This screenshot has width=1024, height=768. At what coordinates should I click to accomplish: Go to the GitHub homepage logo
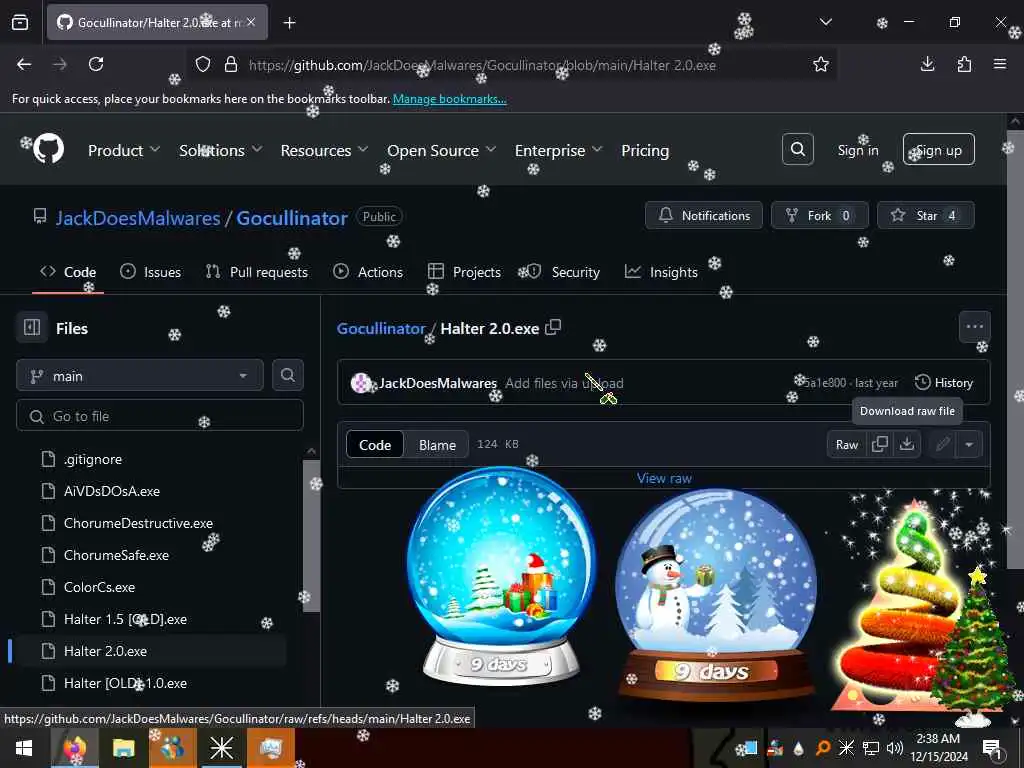(x=49, y=149)
